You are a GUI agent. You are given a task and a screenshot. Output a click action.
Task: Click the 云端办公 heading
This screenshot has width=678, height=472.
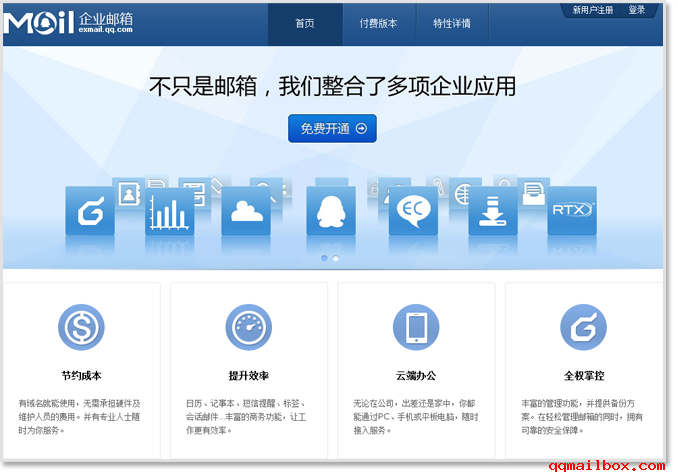[x=416, y=376]
